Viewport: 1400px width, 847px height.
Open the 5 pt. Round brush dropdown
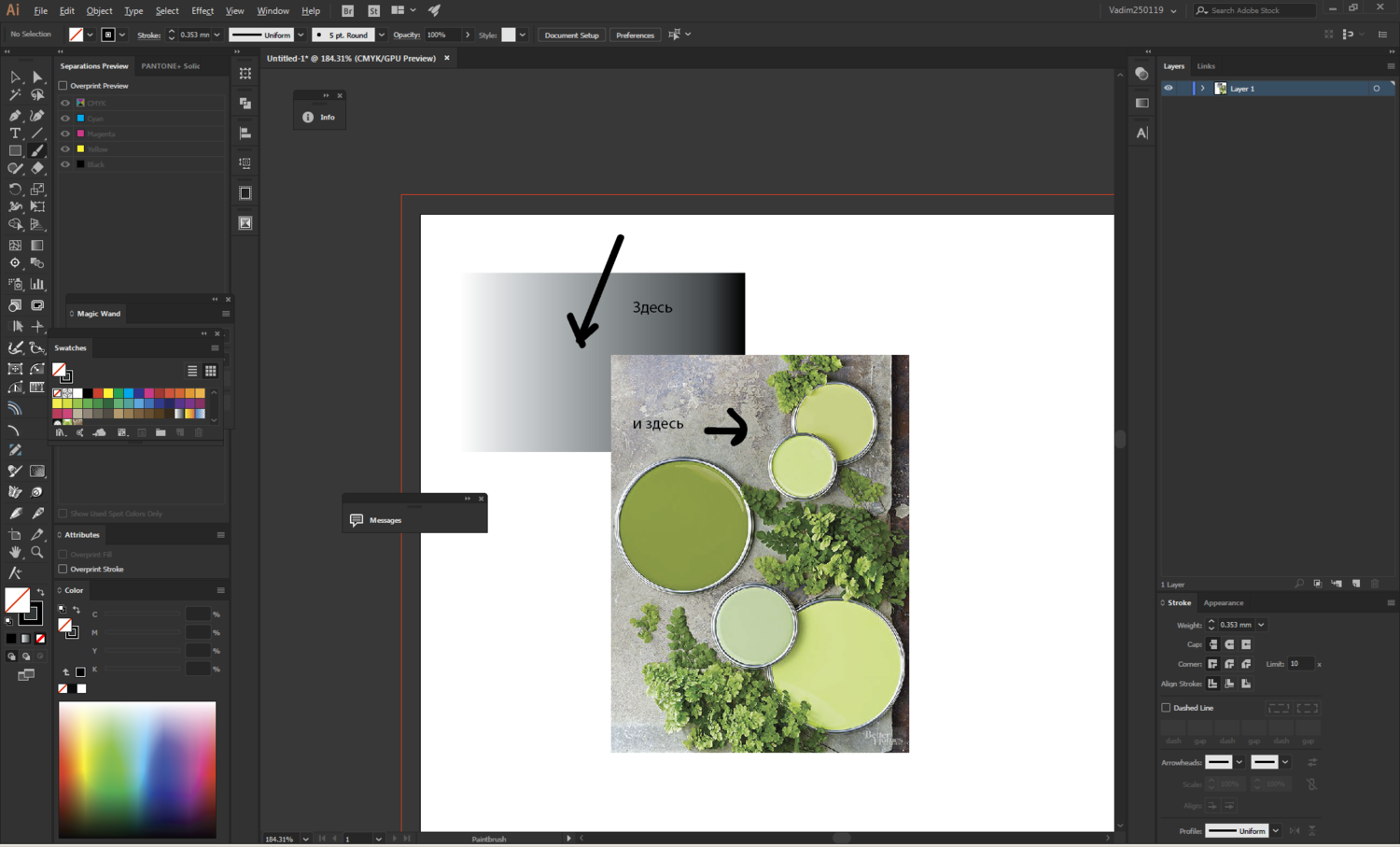[x=381, y=35]
